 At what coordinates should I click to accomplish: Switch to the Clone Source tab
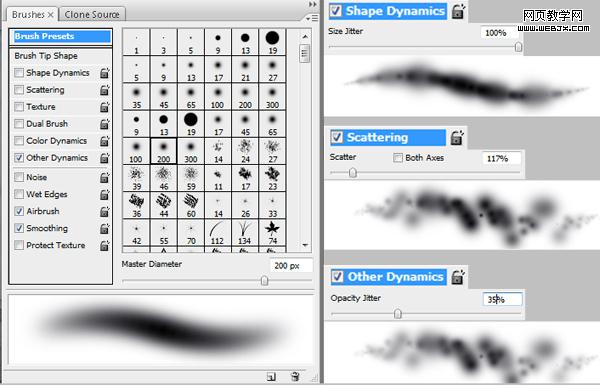coord(92,15)
